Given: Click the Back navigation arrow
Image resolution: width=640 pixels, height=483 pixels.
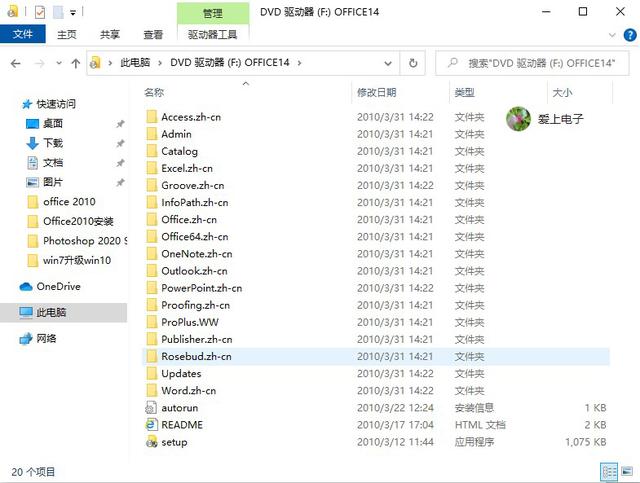Looking at the screenshot, I should [x=16, y=63].
